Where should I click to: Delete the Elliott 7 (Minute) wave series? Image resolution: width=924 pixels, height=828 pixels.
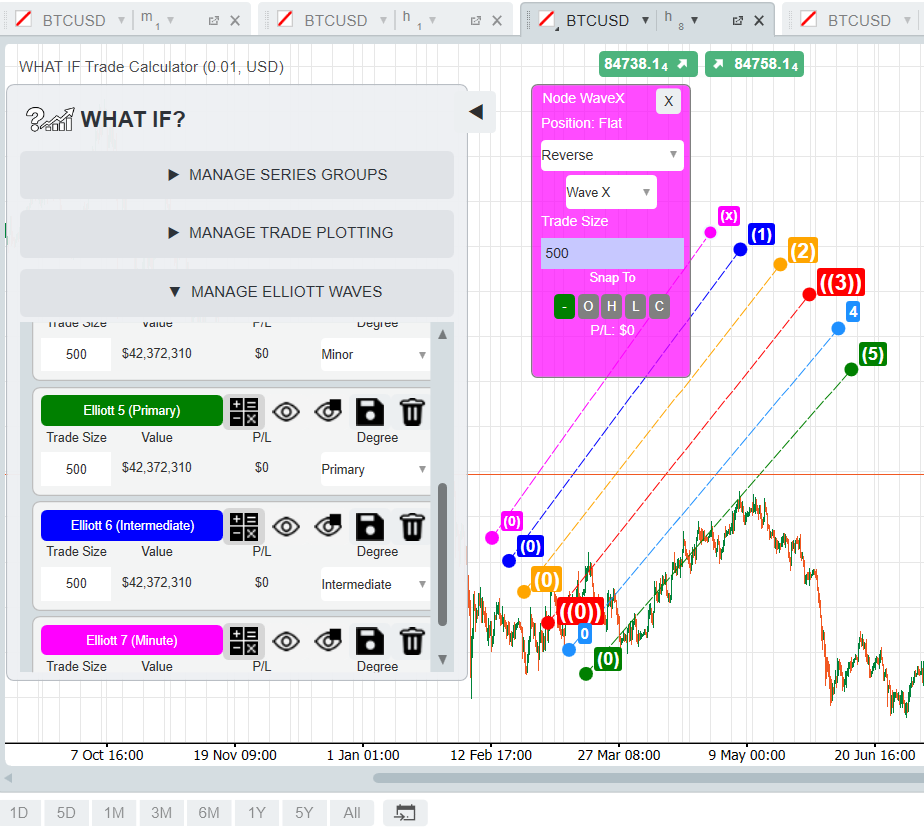point(412,641)
